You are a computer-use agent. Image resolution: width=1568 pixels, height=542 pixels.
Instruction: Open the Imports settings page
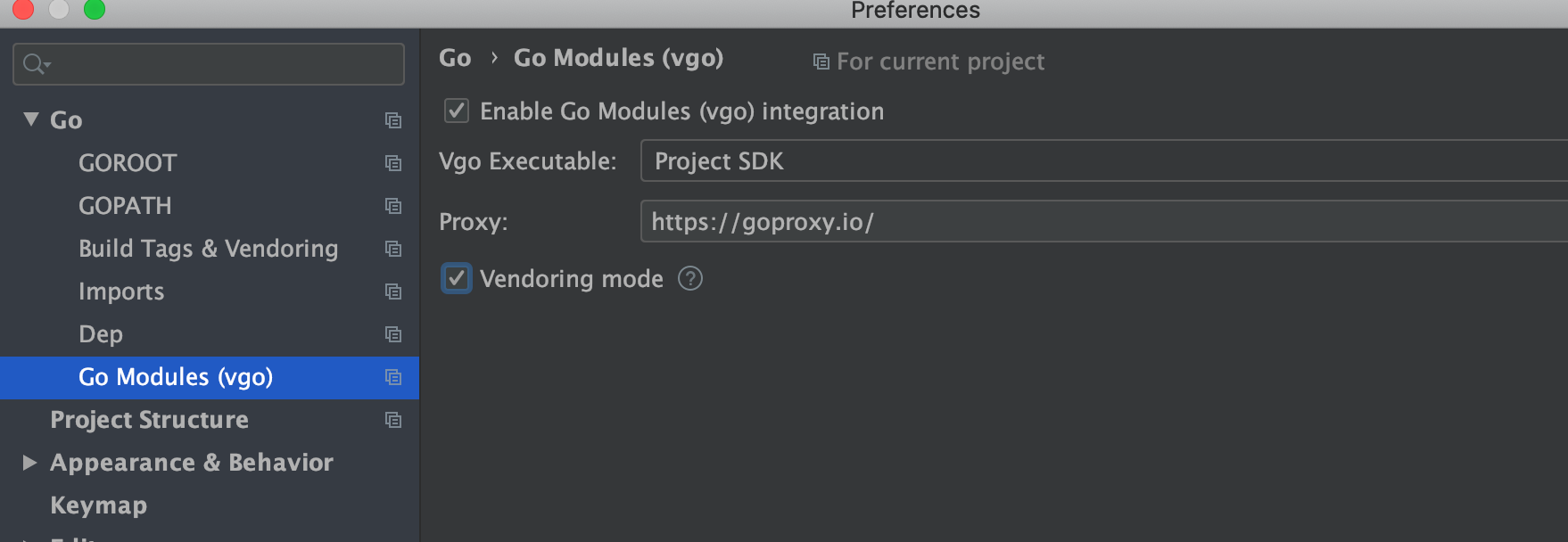(121, 292)
